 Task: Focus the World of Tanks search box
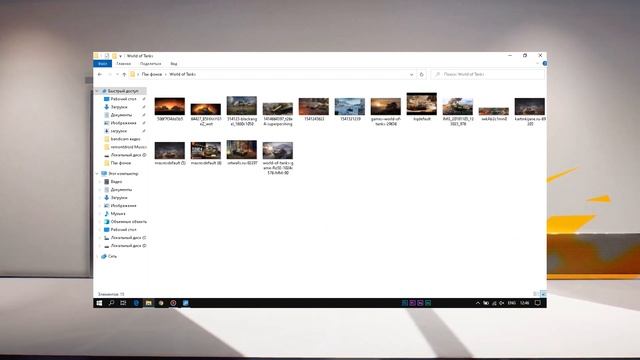point(487,74)
